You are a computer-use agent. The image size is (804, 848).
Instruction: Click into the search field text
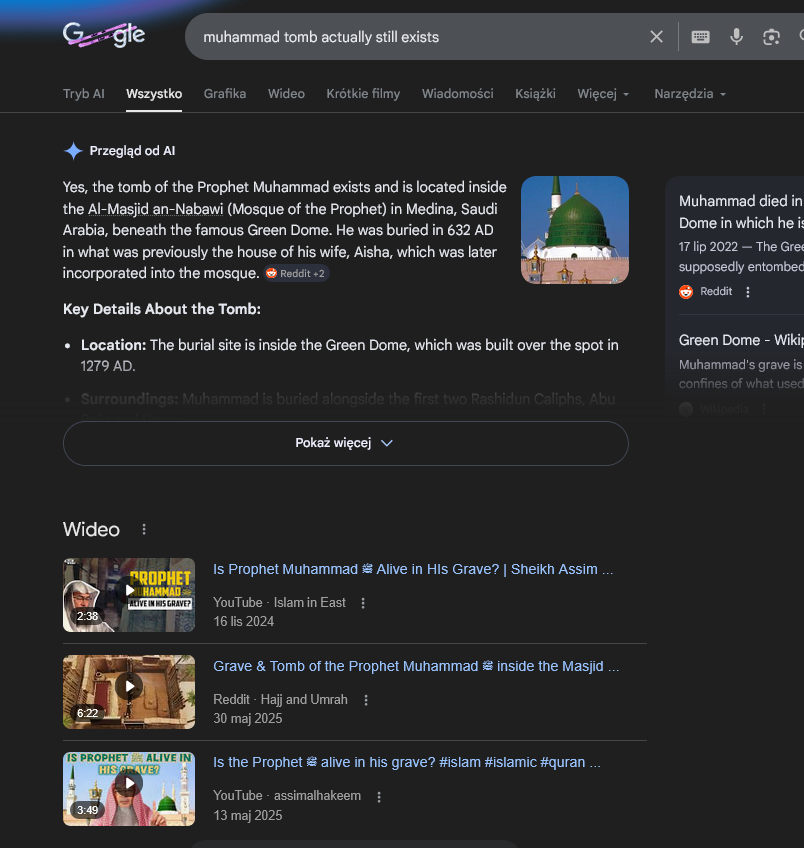tap(321, 37)
